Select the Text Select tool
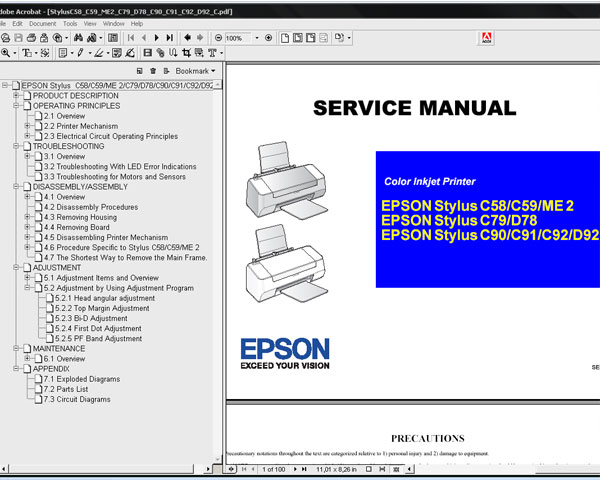This screenshot has height=480, width=600. pos(27,53)
